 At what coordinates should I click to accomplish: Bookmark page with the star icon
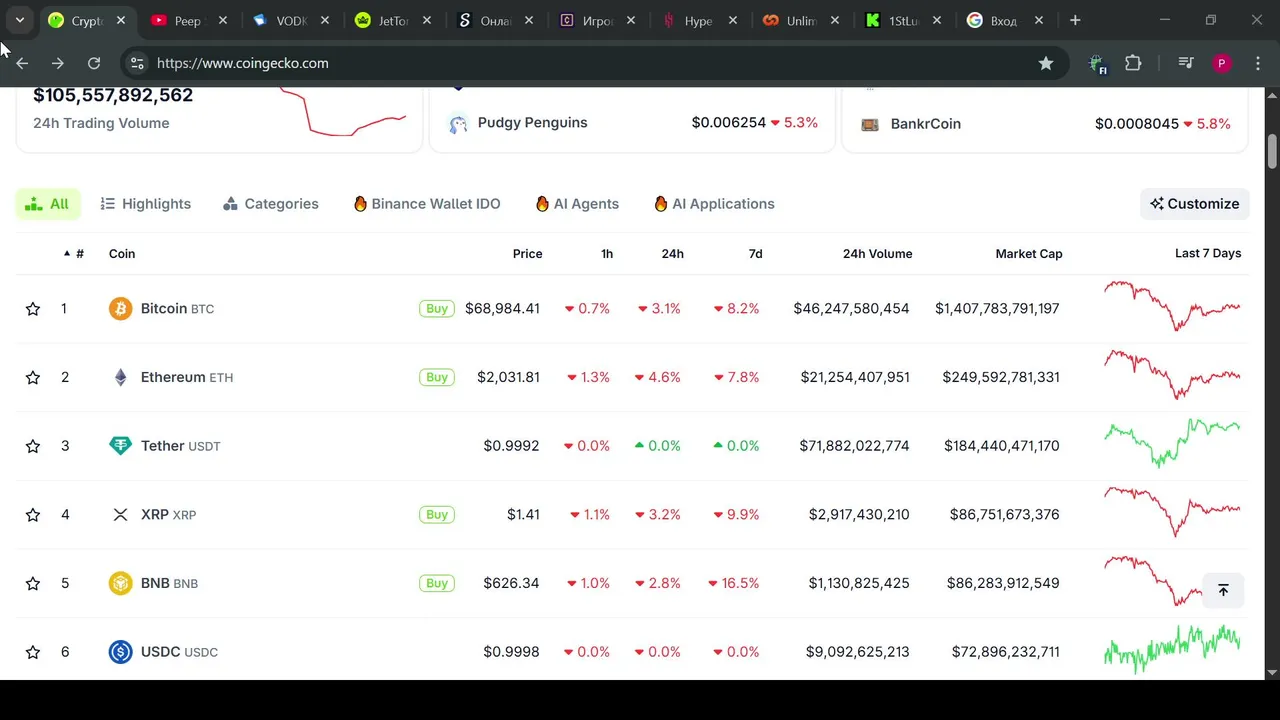1046,63
